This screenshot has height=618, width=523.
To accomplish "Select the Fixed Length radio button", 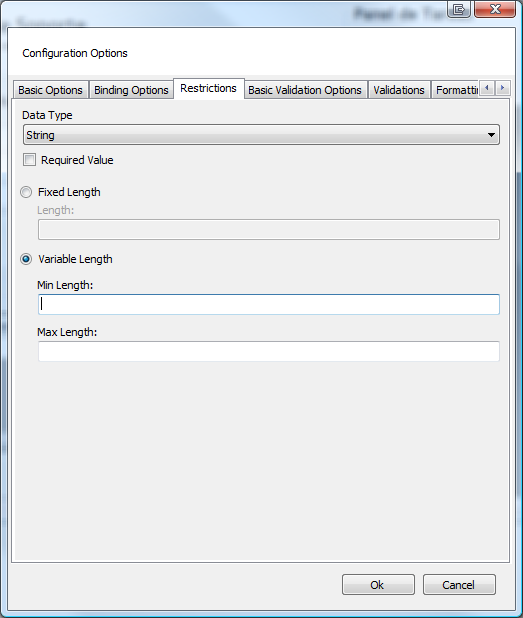I will click(x=26, y=192).
